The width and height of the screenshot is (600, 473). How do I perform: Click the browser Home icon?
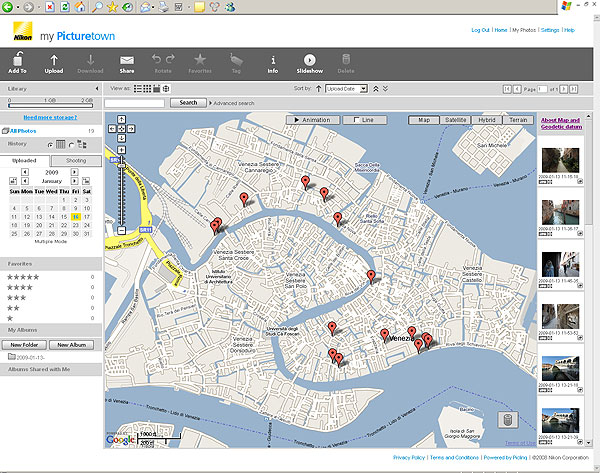tap(80, 7)
